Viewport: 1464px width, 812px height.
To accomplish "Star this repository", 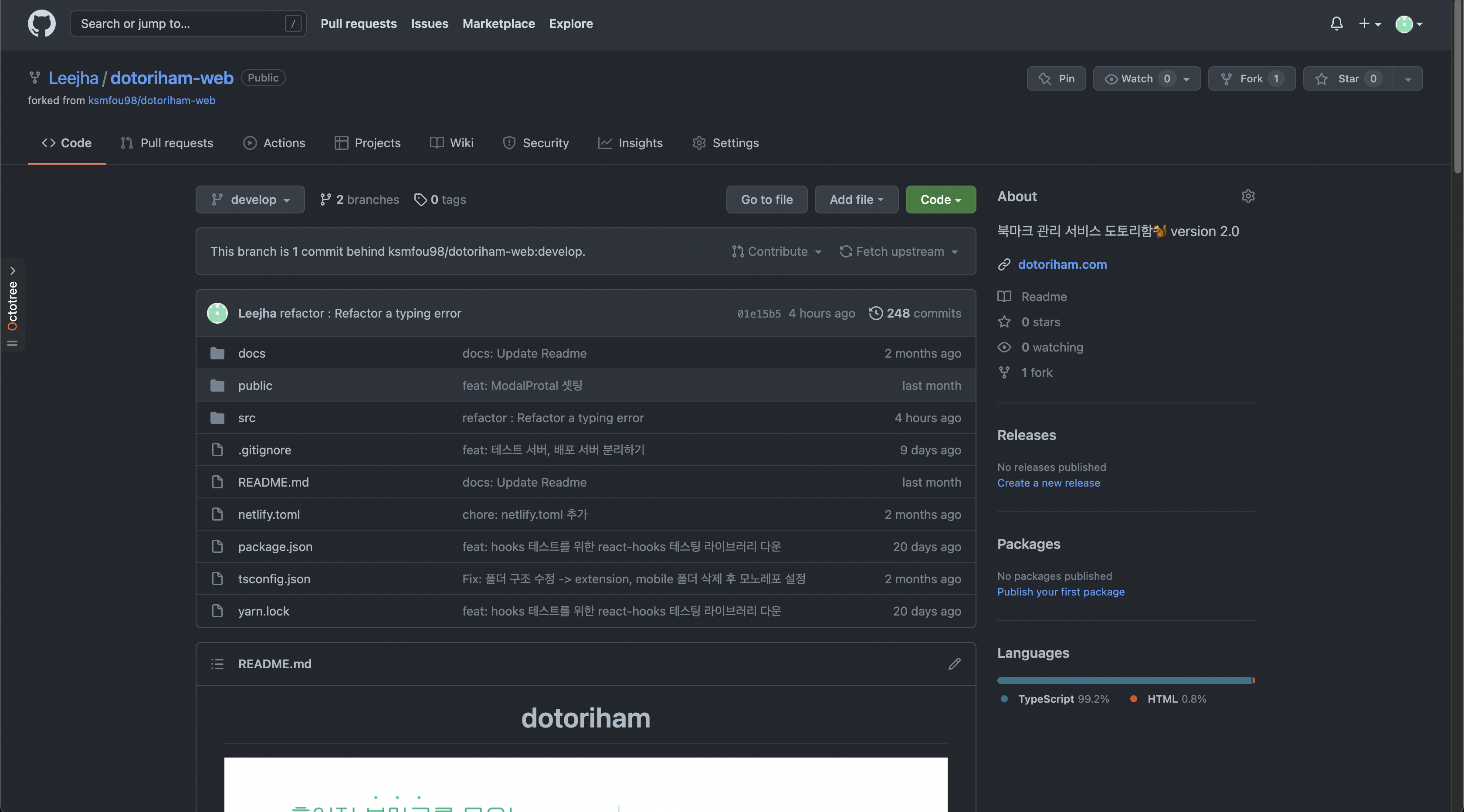I will coord(1348,78).
